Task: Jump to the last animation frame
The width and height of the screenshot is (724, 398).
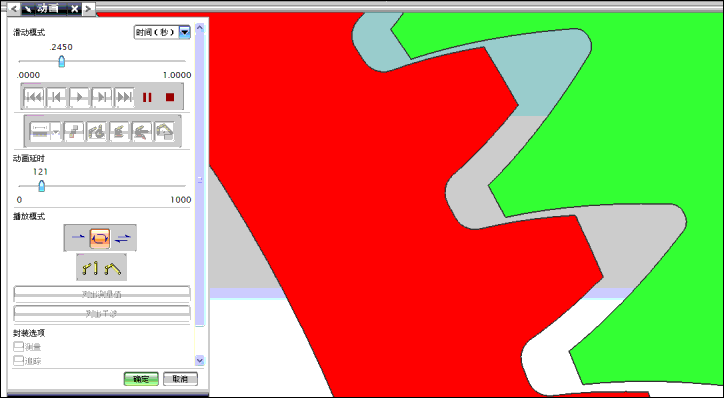Action: click(x=125, y=97)
